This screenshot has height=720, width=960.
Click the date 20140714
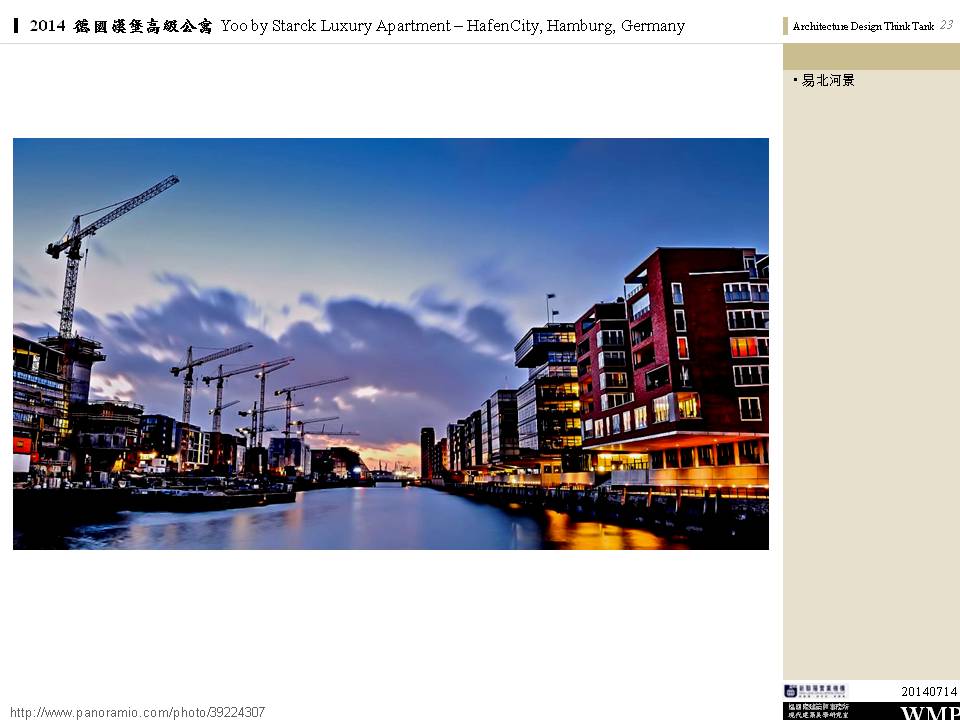(x=929, y=692)
